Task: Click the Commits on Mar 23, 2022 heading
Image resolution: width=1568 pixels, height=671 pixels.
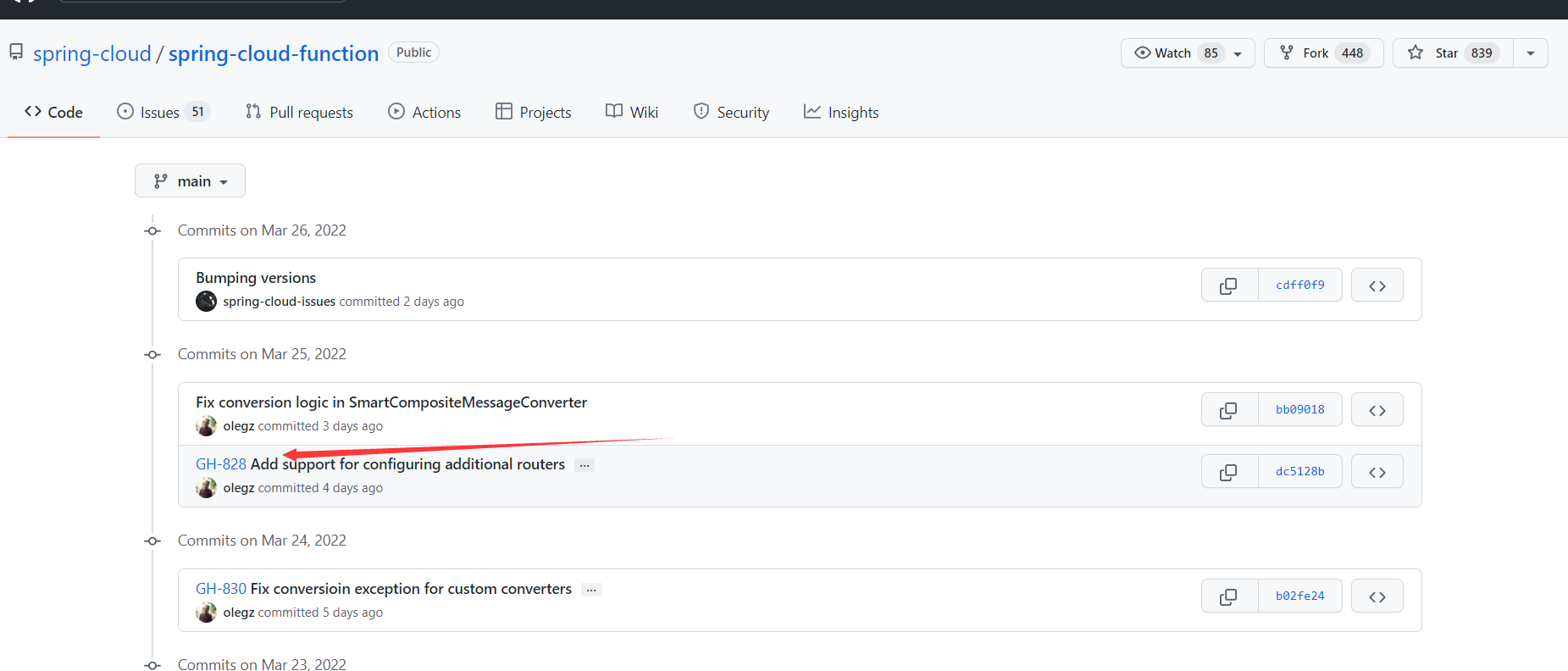Action: (x=262, y=664)
